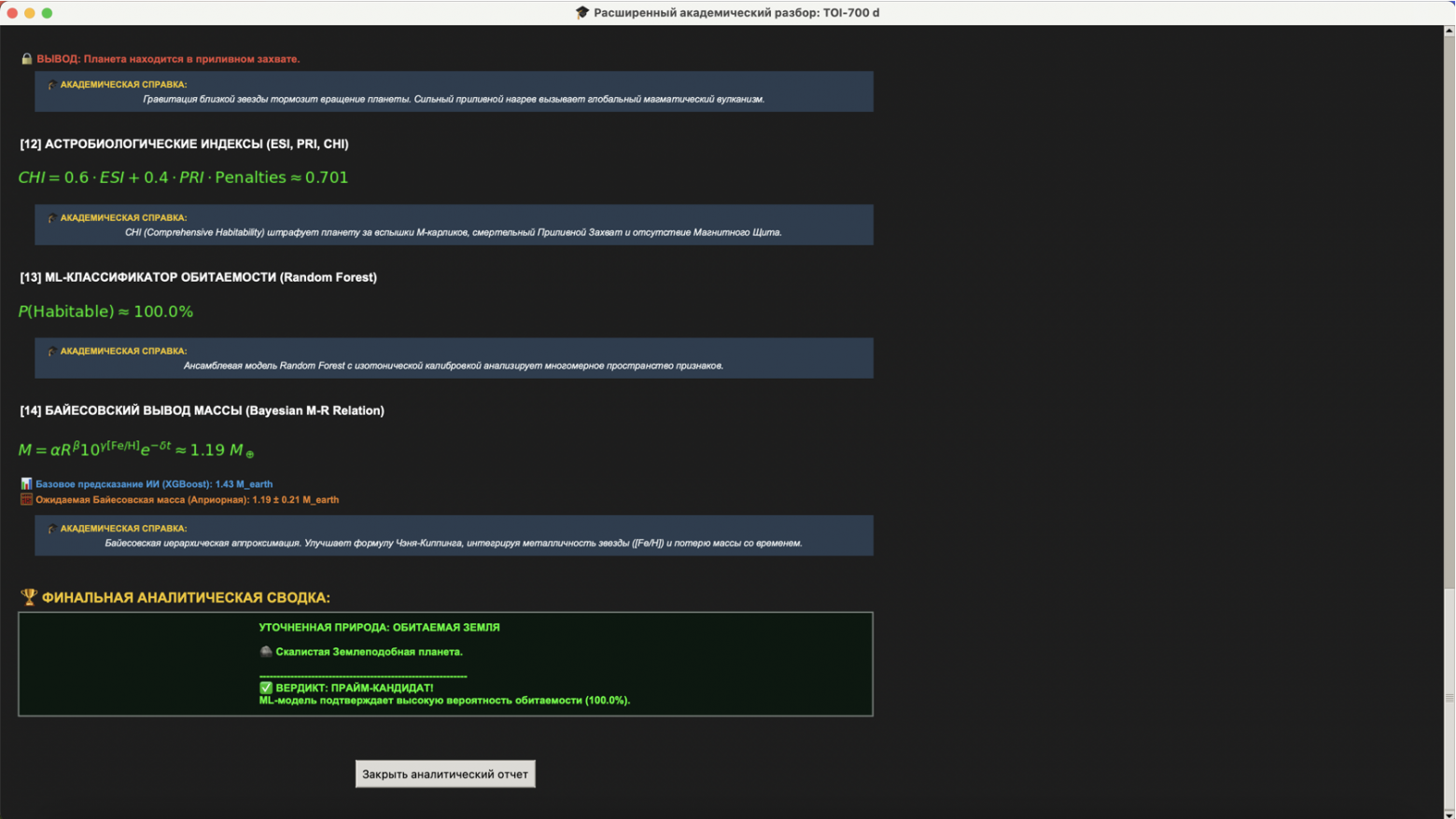Click the green checkmark beside ВЕРДИКТ
Viewport: 1456px width, 819px height.
(266, 687)
